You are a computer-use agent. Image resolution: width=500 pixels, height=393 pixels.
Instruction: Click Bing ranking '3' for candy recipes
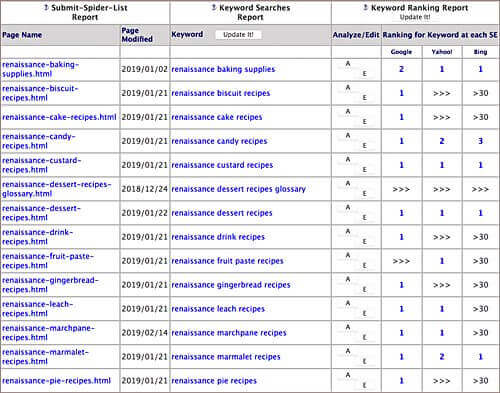coord(480,141)
